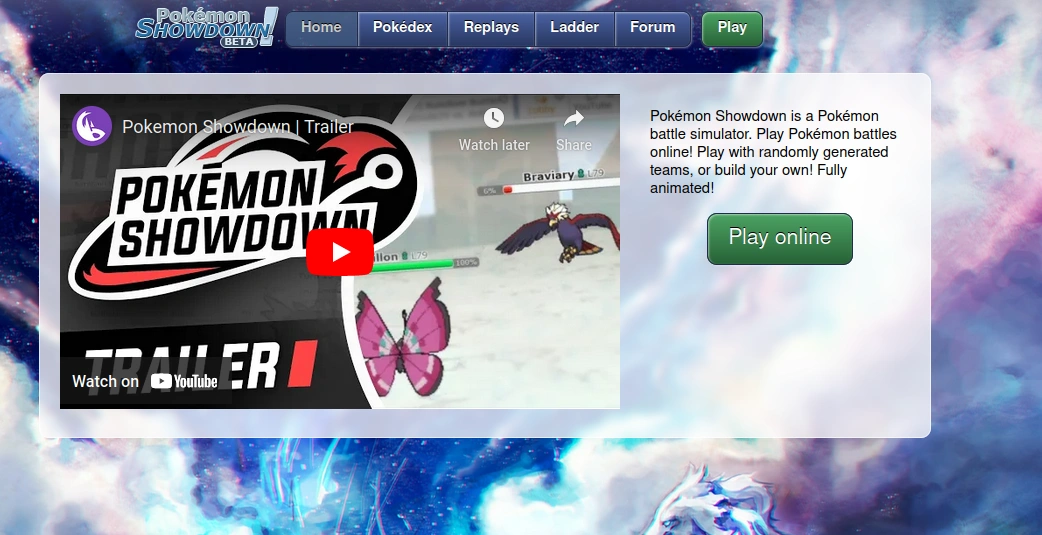
Task: Click the Watch on YouTube link
Action: (x=145, y=381)
